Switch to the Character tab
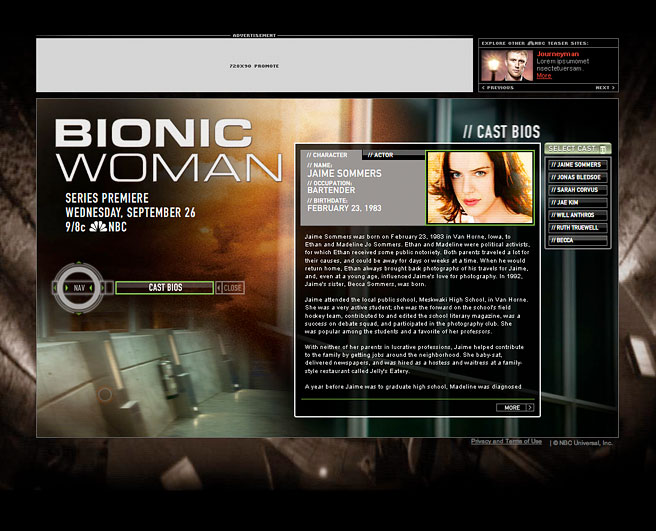The width and height of the screenshot is (656, 531). (x=327, y=155)
